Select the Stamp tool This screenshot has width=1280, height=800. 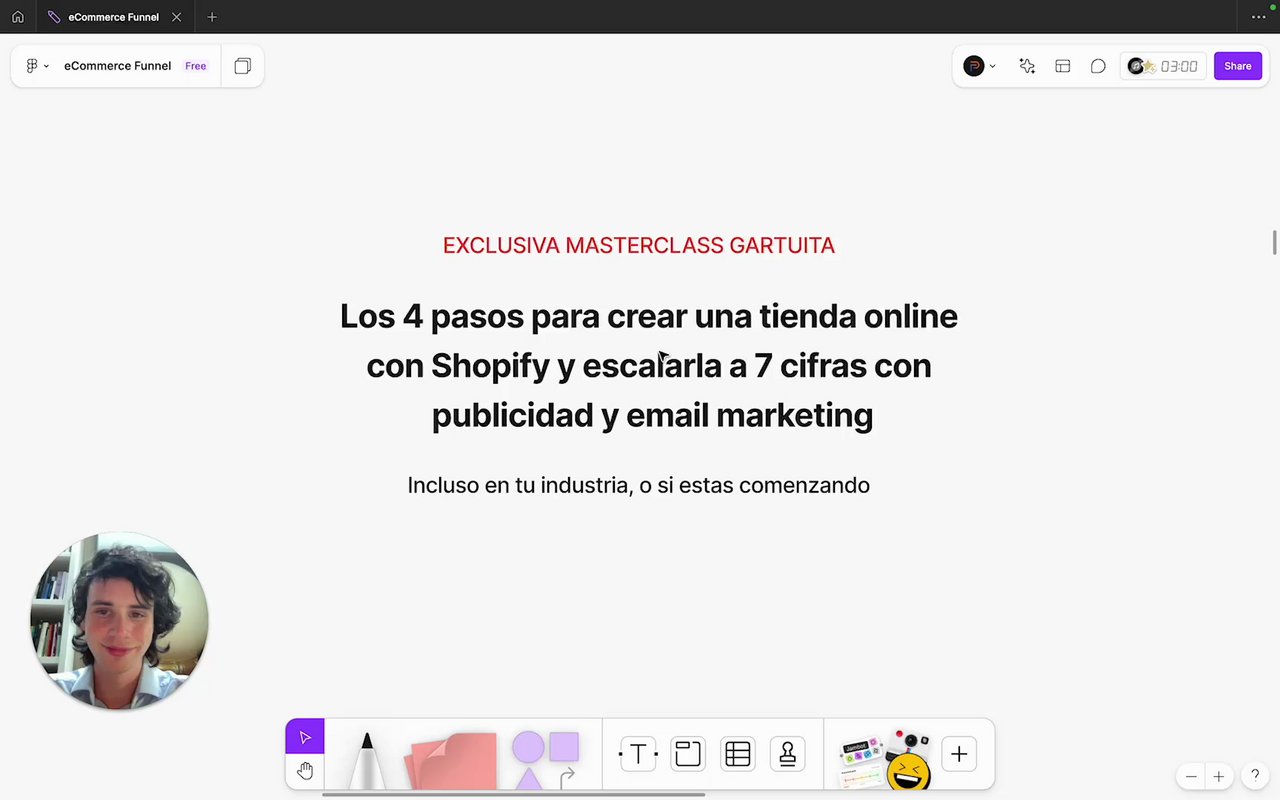(x=788, y=754)
